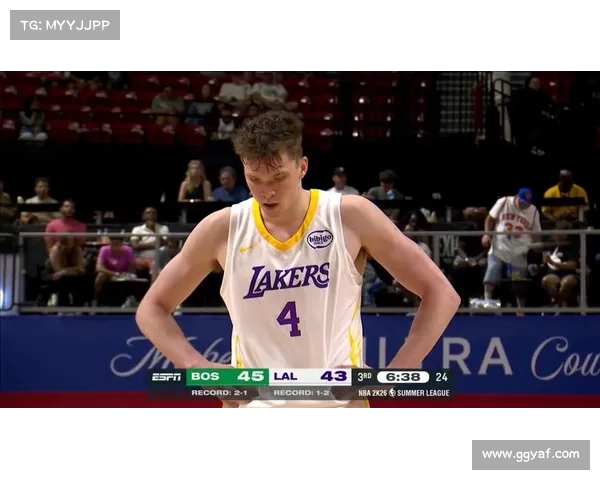Click the NBA 2K26 Summer League label

pos(404,393)
